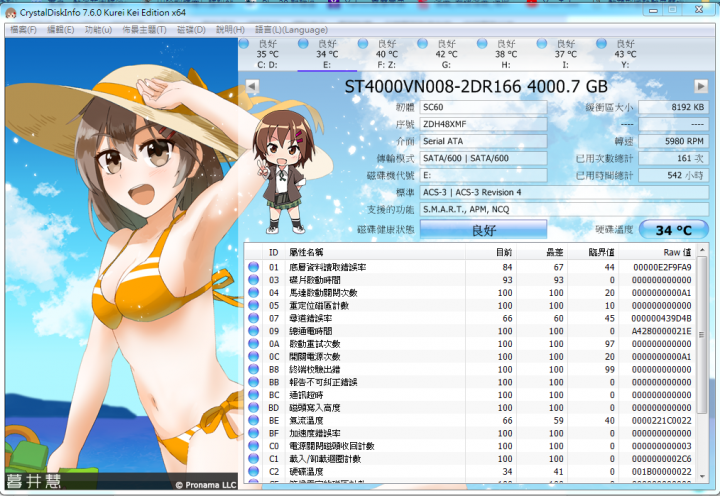Click the Raw 值 column header
Viewport: 720px width, 496px height.
click(x=658, y=252)
